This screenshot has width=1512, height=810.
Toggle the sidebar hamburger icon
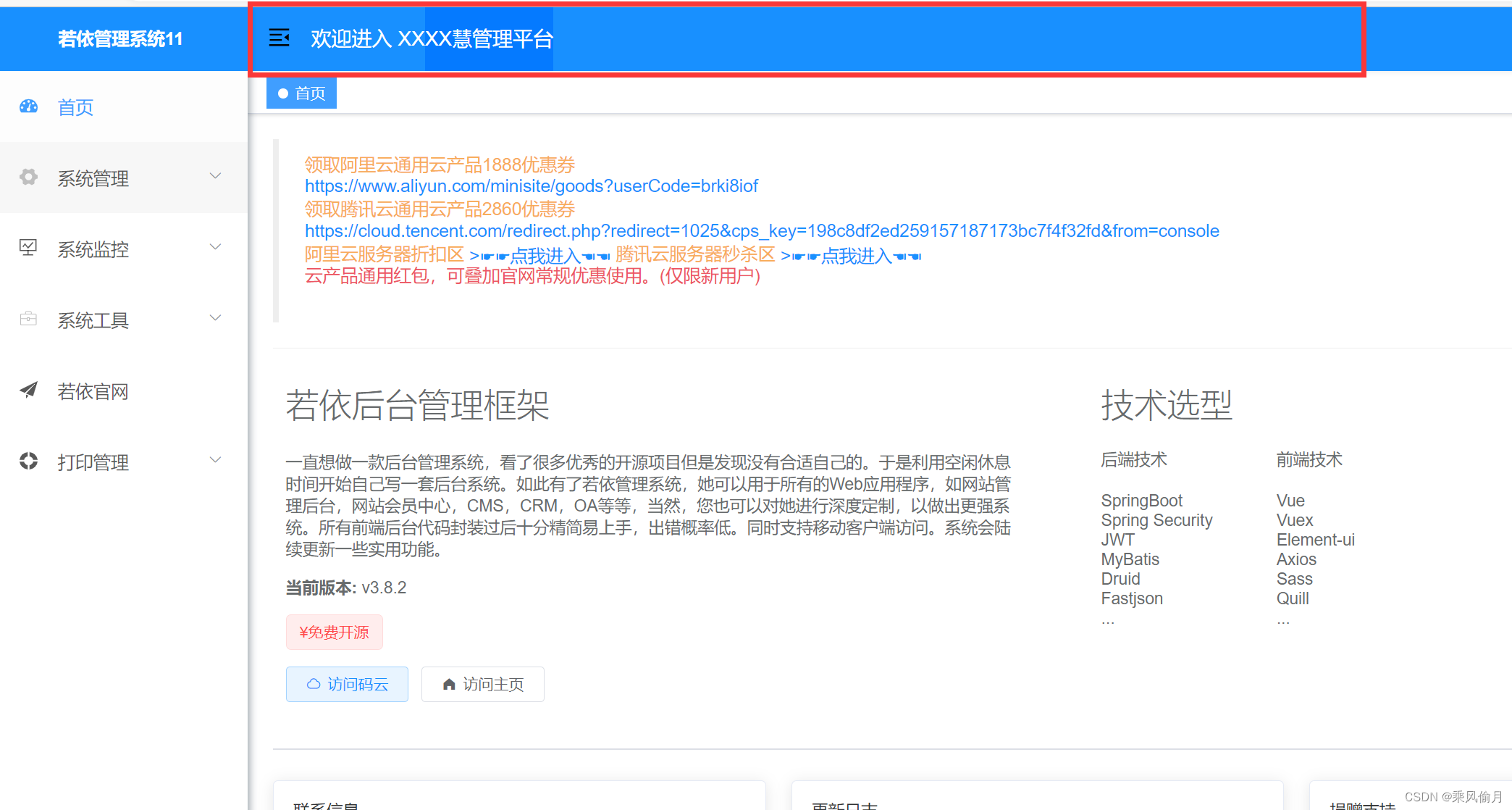pyautogui.click(x=279, y=38)
